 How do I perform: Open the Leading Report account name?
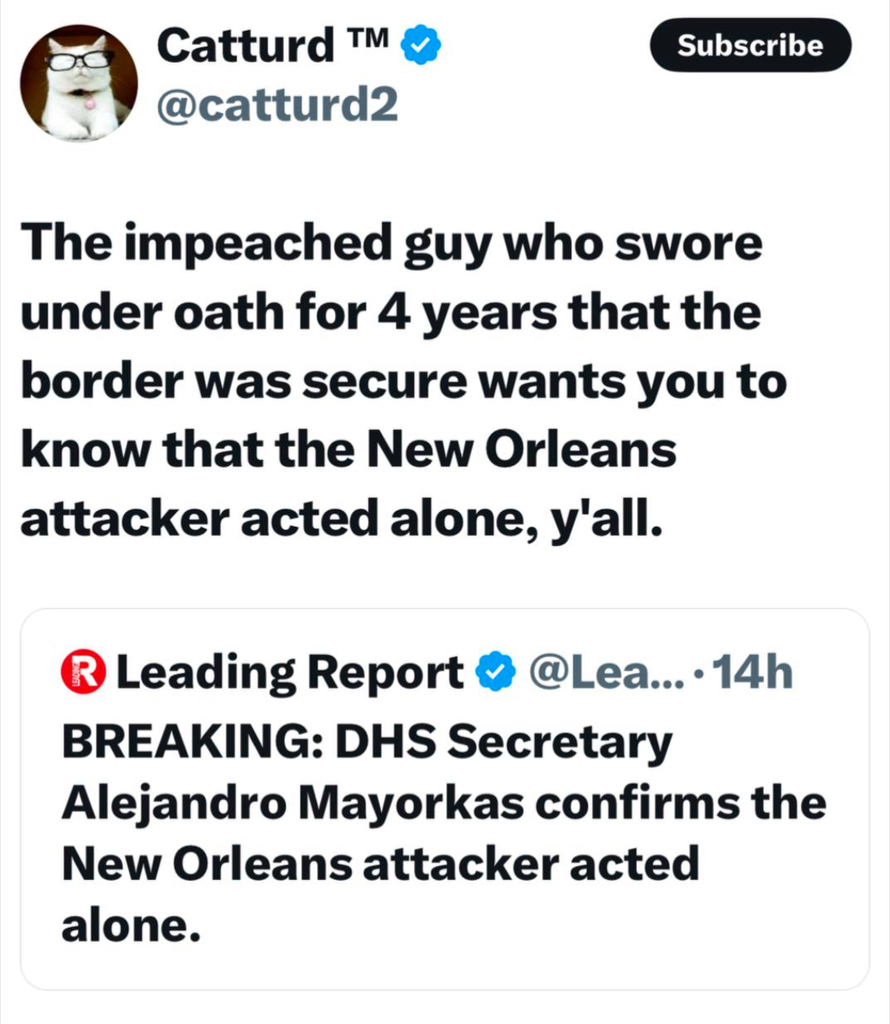click(x=290, y=673)
